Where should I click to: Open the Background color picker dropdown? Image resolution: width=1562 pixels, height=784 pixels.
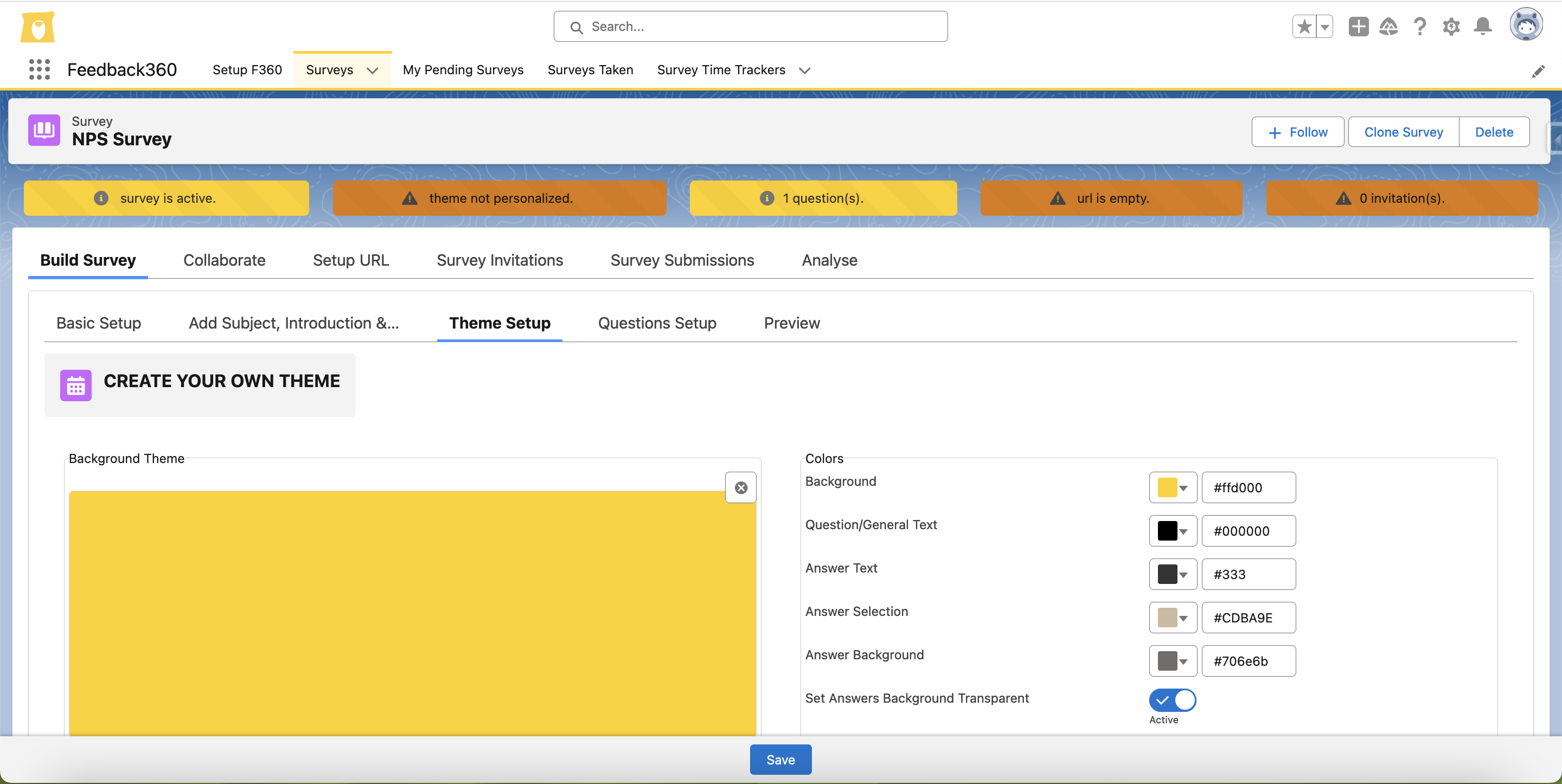click(x=1172, y=487)
